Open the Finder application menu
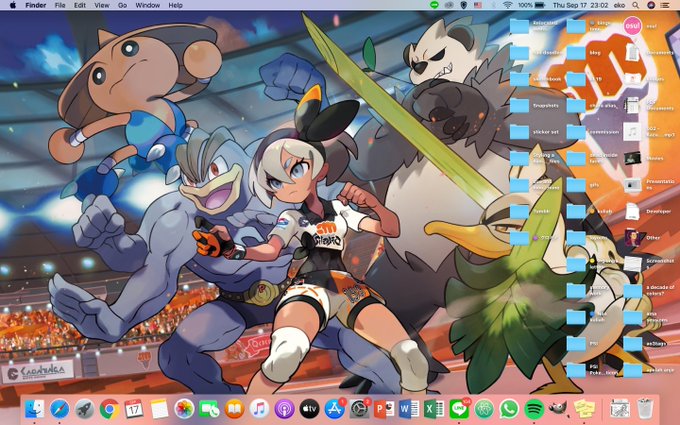680x425 pixels. [x=35, y=5]
